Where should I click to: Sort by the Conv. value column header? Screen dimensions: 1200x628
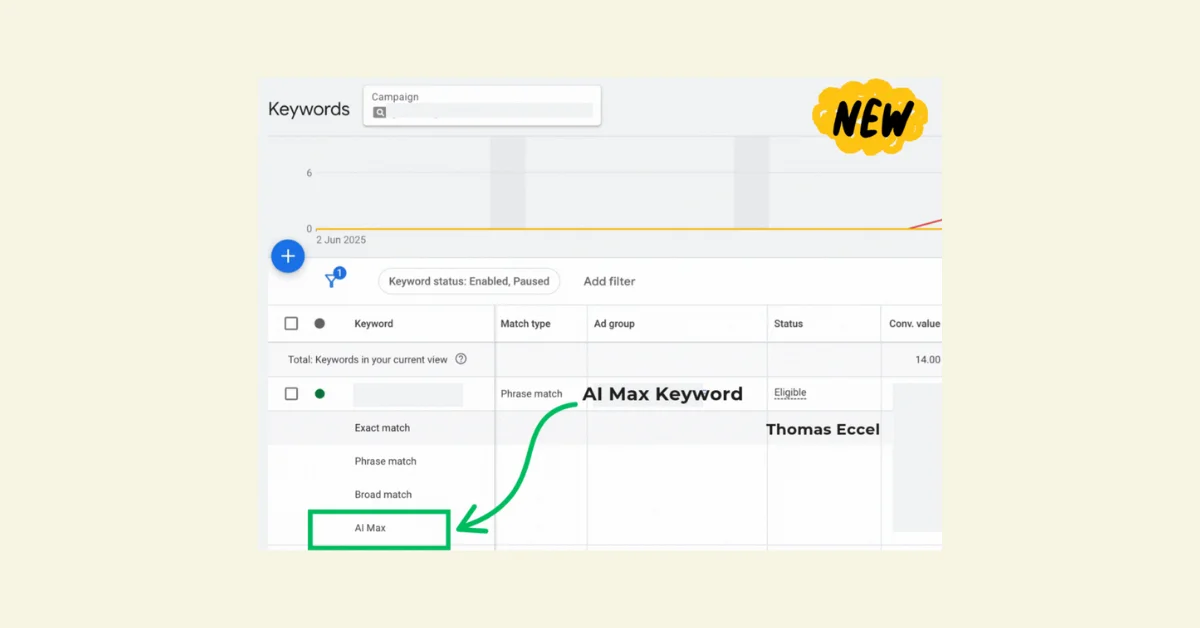click(x=915, y=323)
